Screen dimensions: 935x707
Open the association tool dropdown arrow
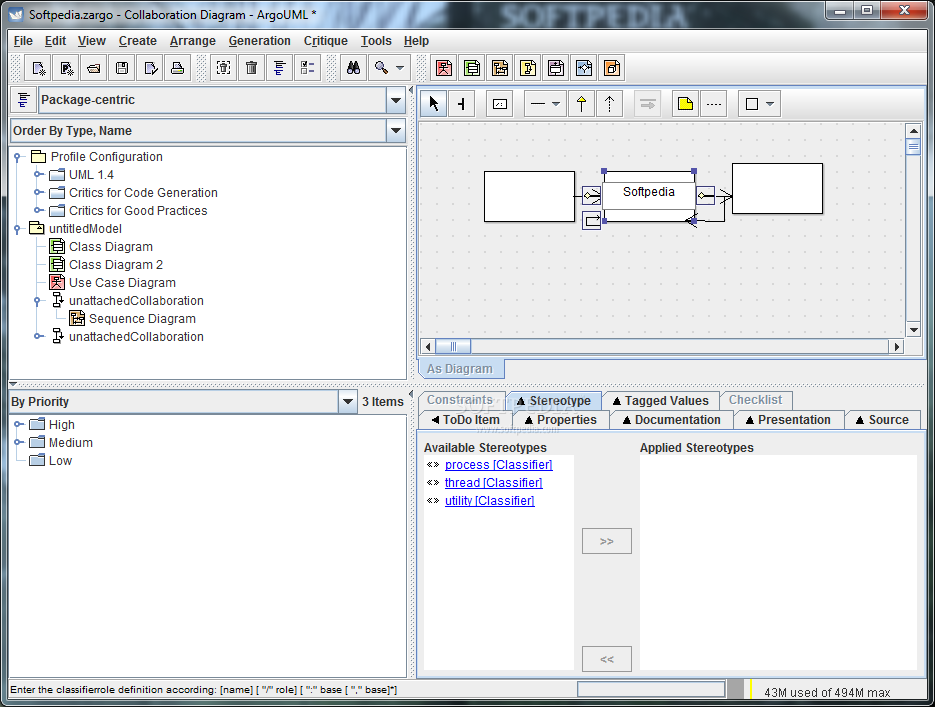pyautogui.click(x=556, y=104)
